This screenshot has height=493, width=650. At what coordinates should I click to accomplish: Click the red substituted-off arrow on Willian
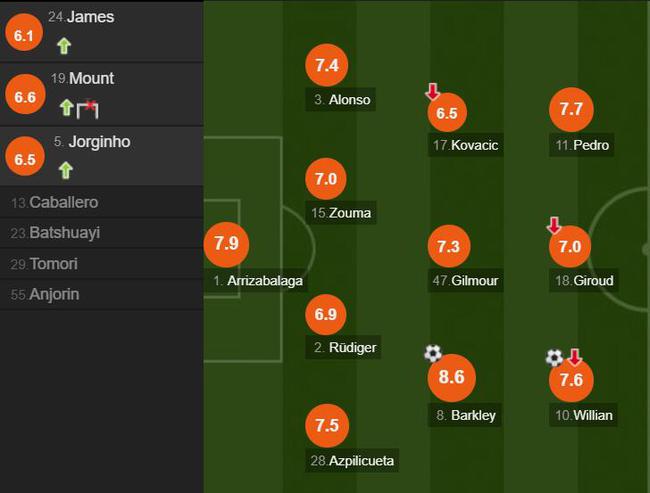(574, 357)
